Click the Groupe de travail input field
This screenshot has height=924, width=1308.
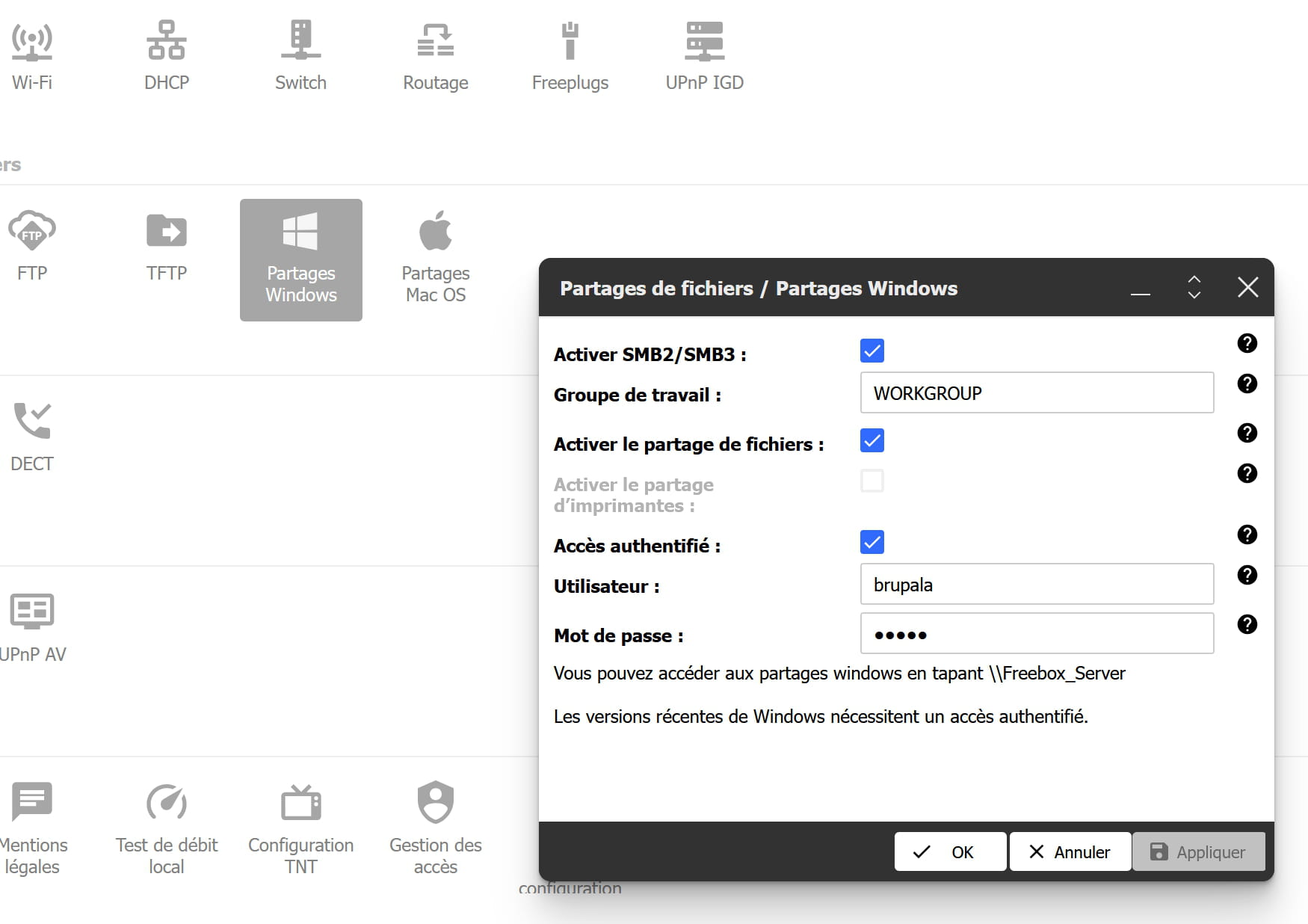(1037, 392)
